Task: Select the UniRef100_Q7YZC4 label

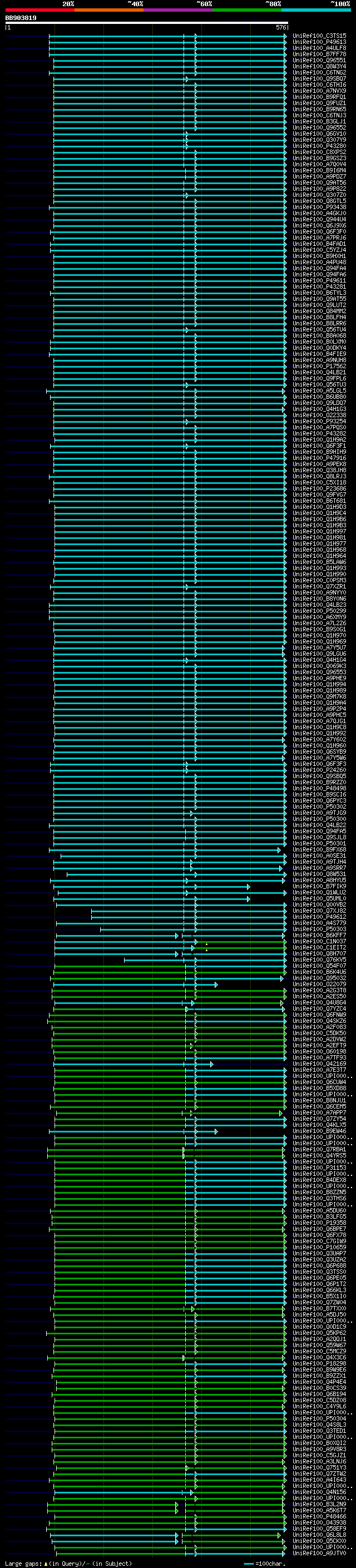Action: tap(319, 1008)
